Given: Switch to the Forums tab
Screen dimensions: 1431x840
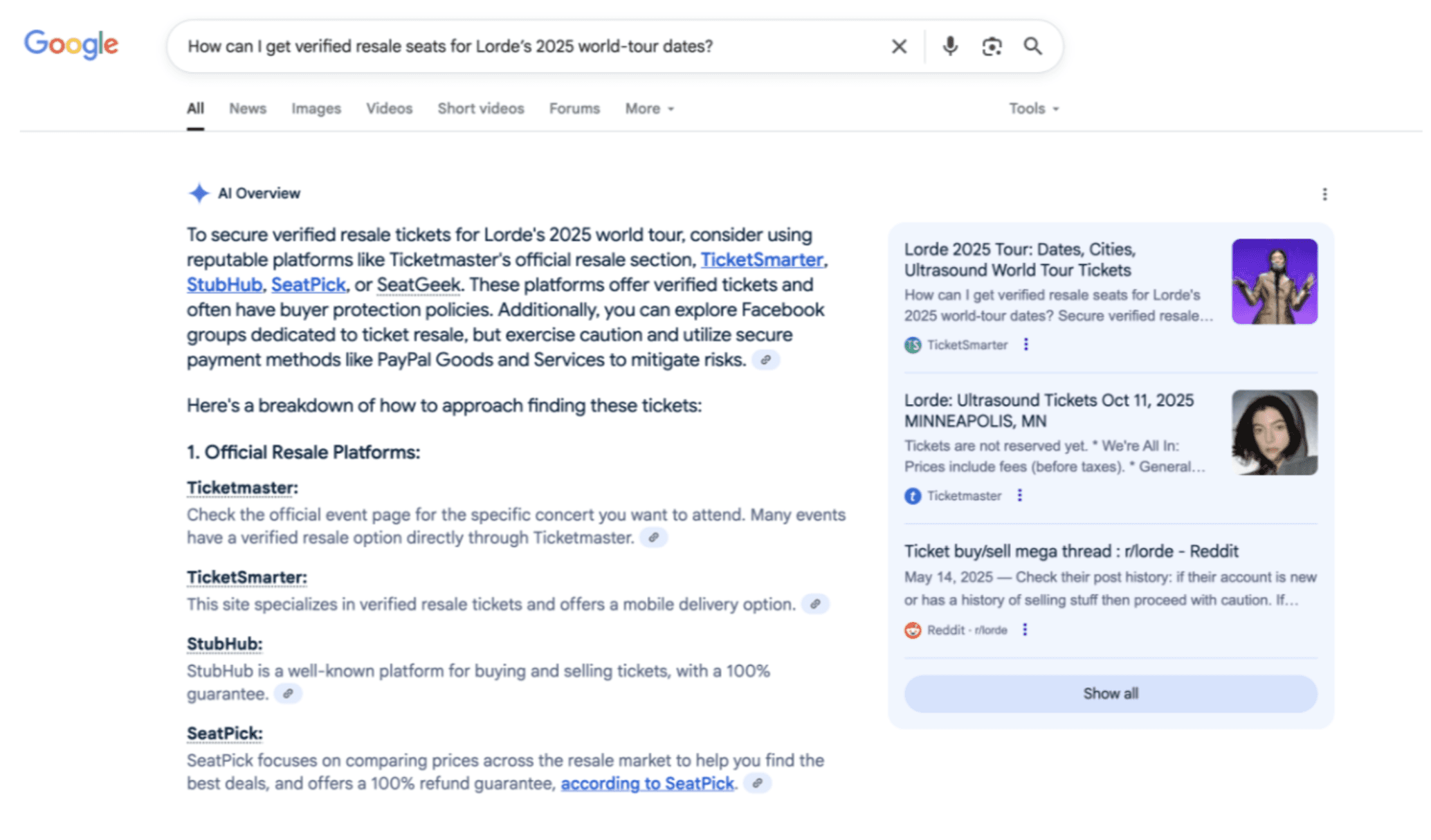Looking at the screenshot, I should tap(574, 109).
